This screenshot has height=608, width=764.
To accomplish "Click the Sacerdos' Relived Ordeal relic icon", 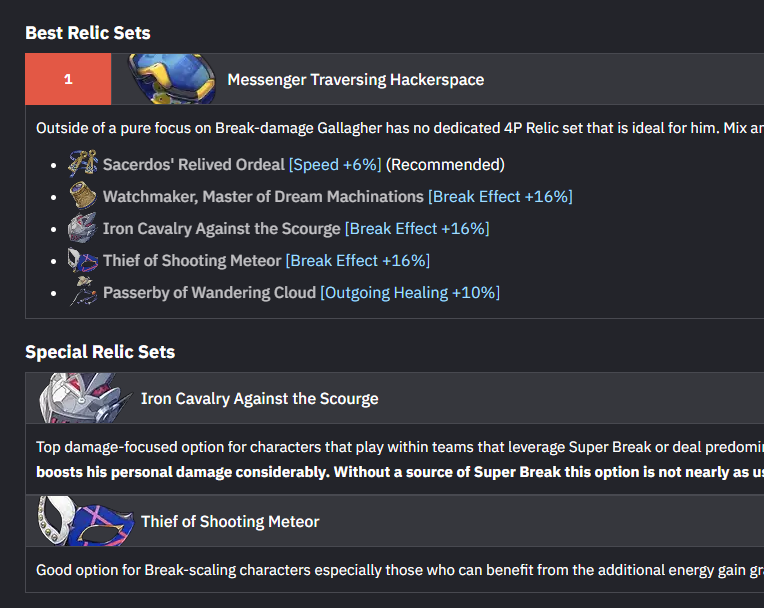I will point(83,164).
